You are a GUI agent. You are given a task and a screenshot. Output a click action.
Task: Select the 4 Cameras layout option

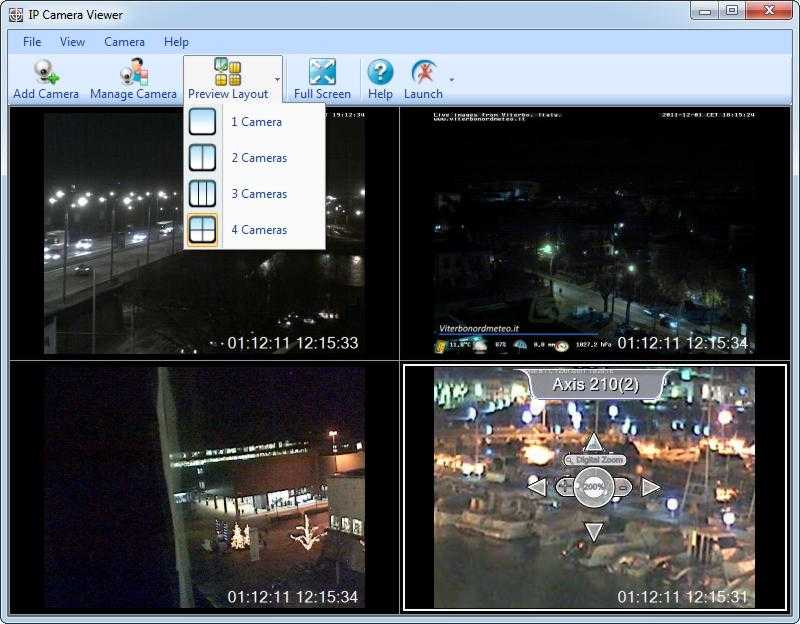coord(259,229)
